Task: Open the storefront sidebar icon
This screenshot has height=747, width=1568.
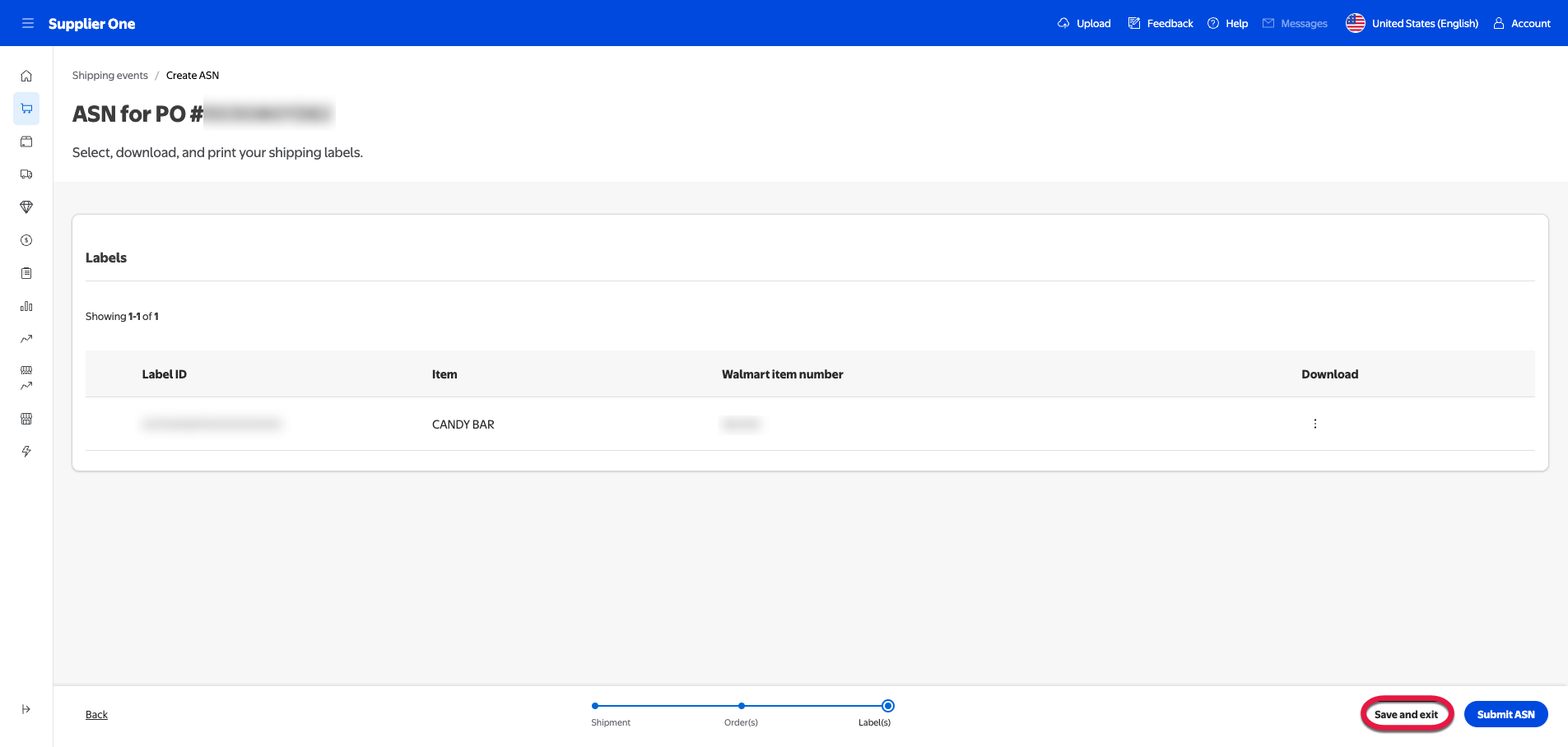Action: coord(26,419)
